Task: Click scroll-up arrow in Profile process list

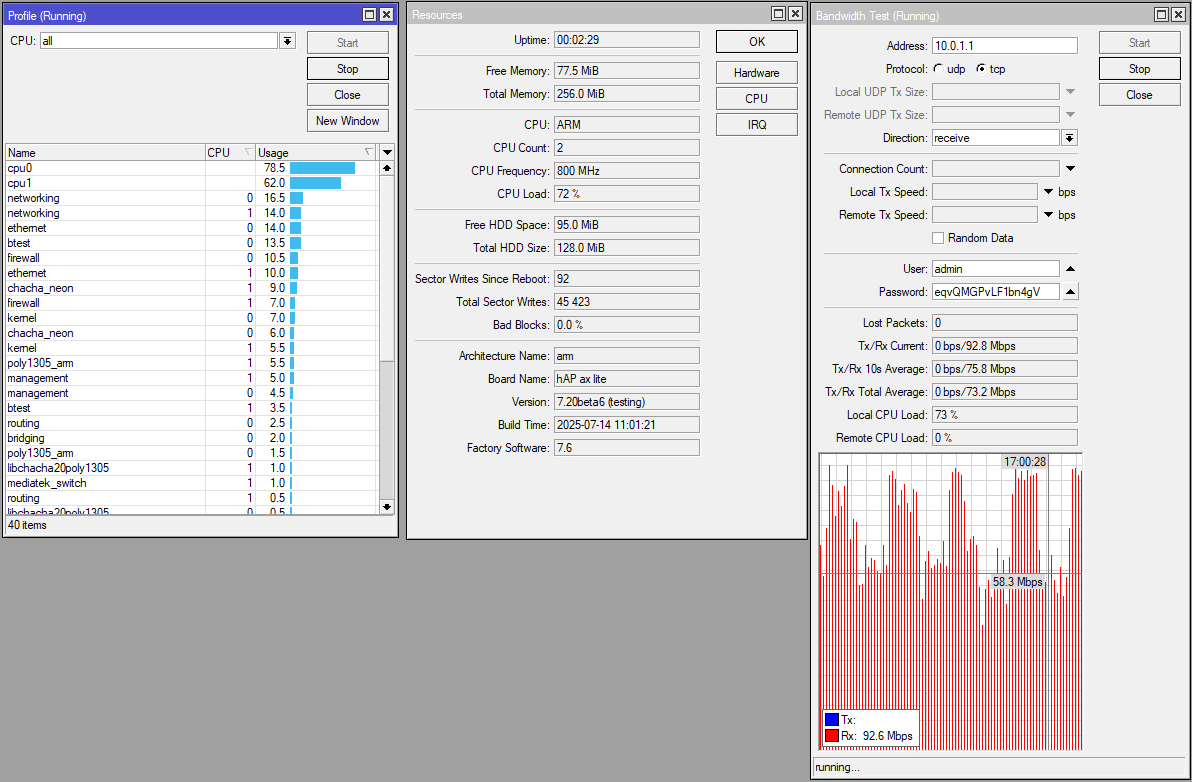Action: [x=388, y=168]
